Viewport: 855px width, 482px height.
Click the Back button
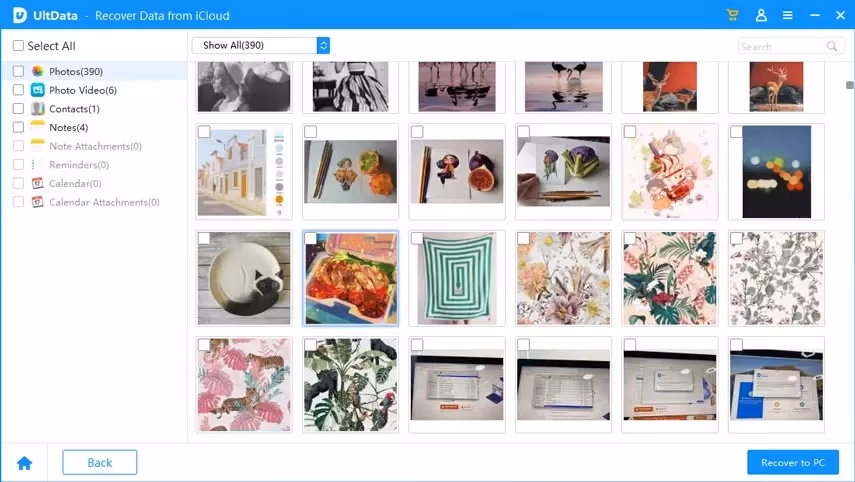[x=100, y=462]
